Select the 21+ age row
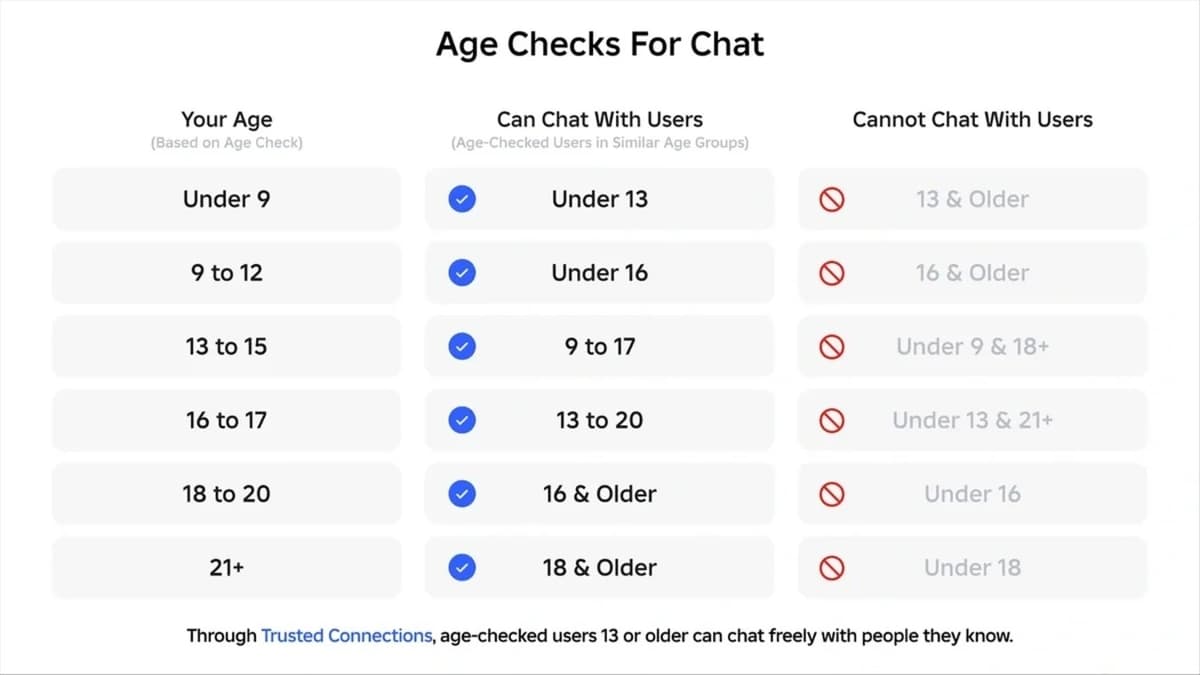1200x675 pixels. [227, 568]
